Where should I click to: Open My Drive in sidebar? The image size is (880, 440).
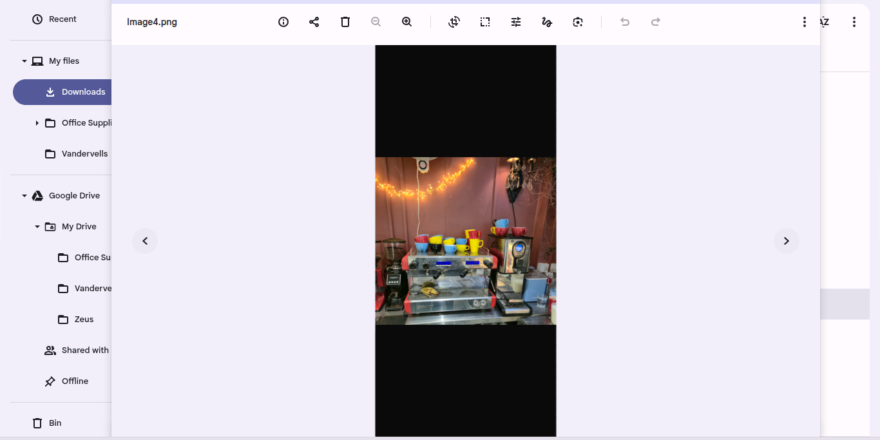point(79,226)
